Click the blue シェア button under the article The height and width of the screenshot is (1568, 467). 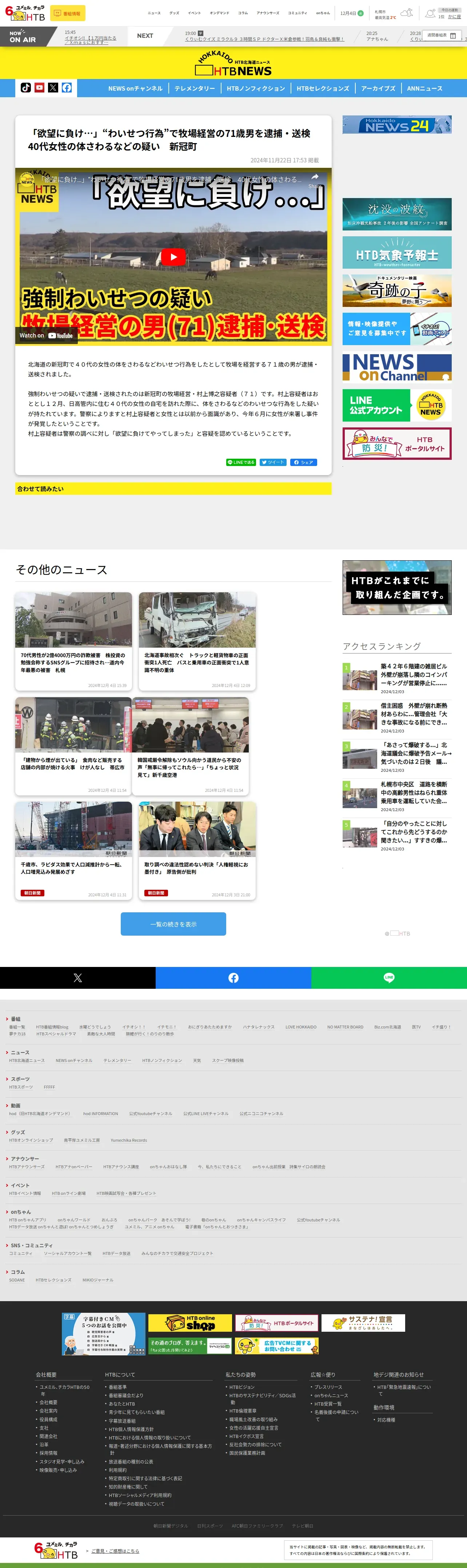click(303, 462)
